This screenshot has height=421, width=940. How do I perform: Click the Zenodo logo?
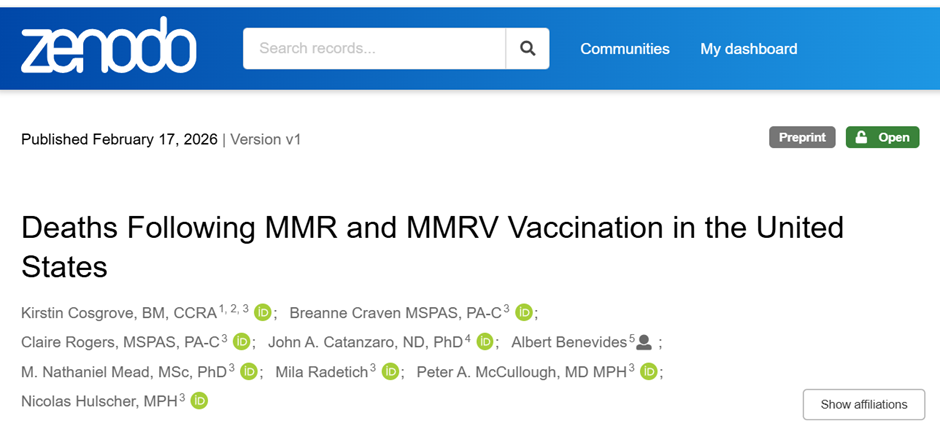click(x=108, y=48)
